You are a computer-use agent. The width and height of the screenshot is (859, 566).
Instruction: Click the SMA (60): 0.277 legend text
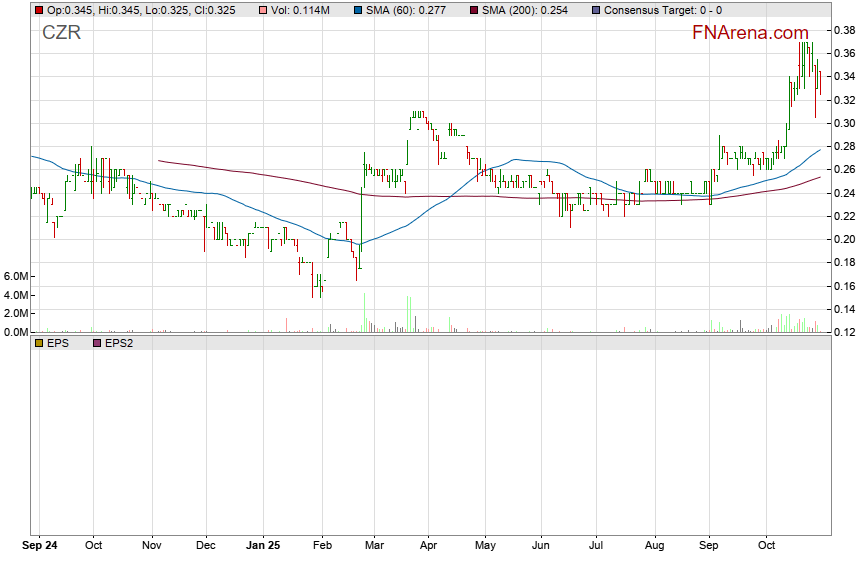411,10
